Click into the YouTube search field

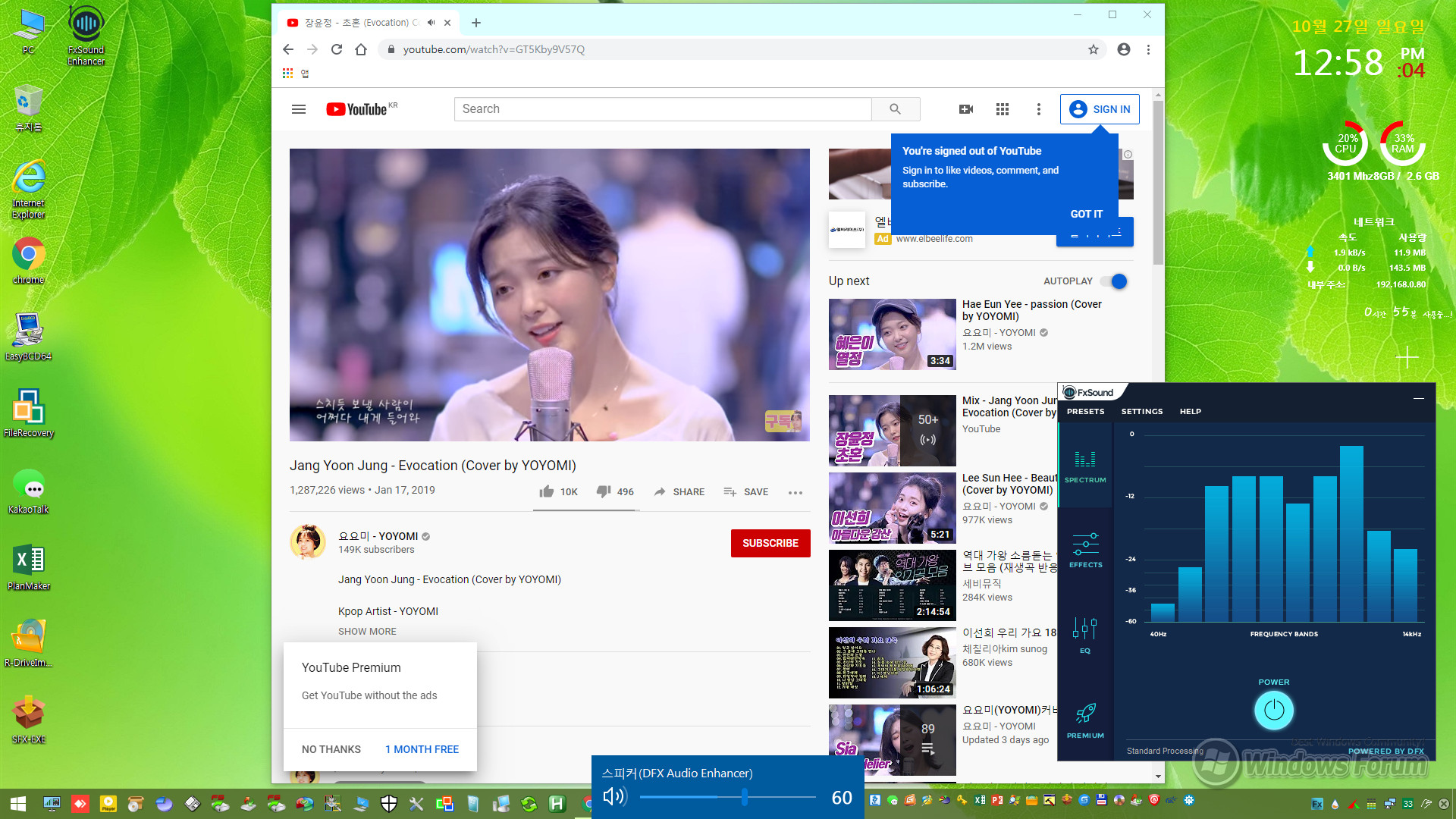(662, 109)
